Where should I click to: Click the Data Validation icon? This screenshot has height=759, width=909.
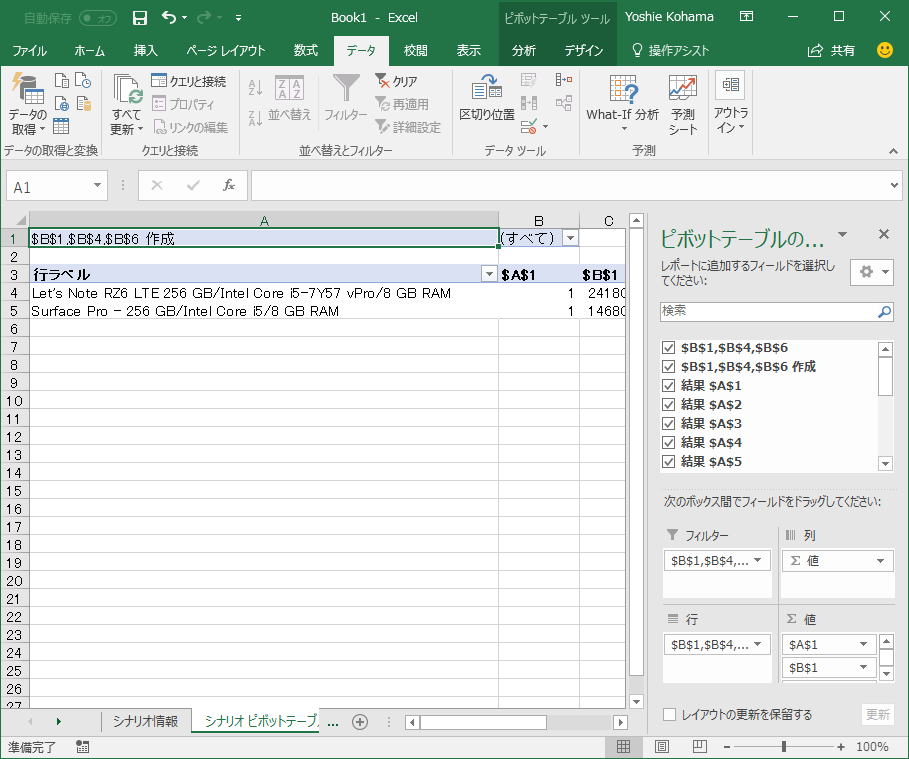click(x=529, y=126)
